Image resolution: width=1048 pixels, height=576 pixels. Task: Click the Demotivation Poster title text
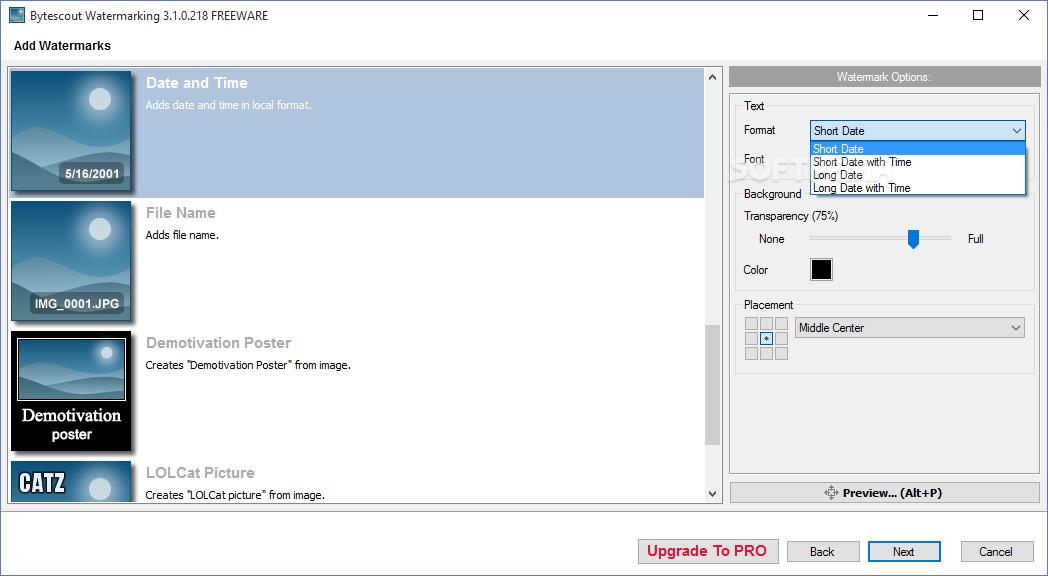[219, 343]
